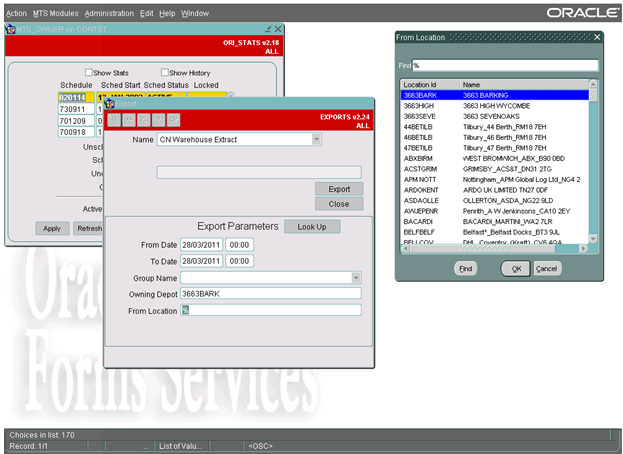Screen dimensions: 623x454
Task: Click the From Date time 00:00 field
Action: (x=239, y=245)
